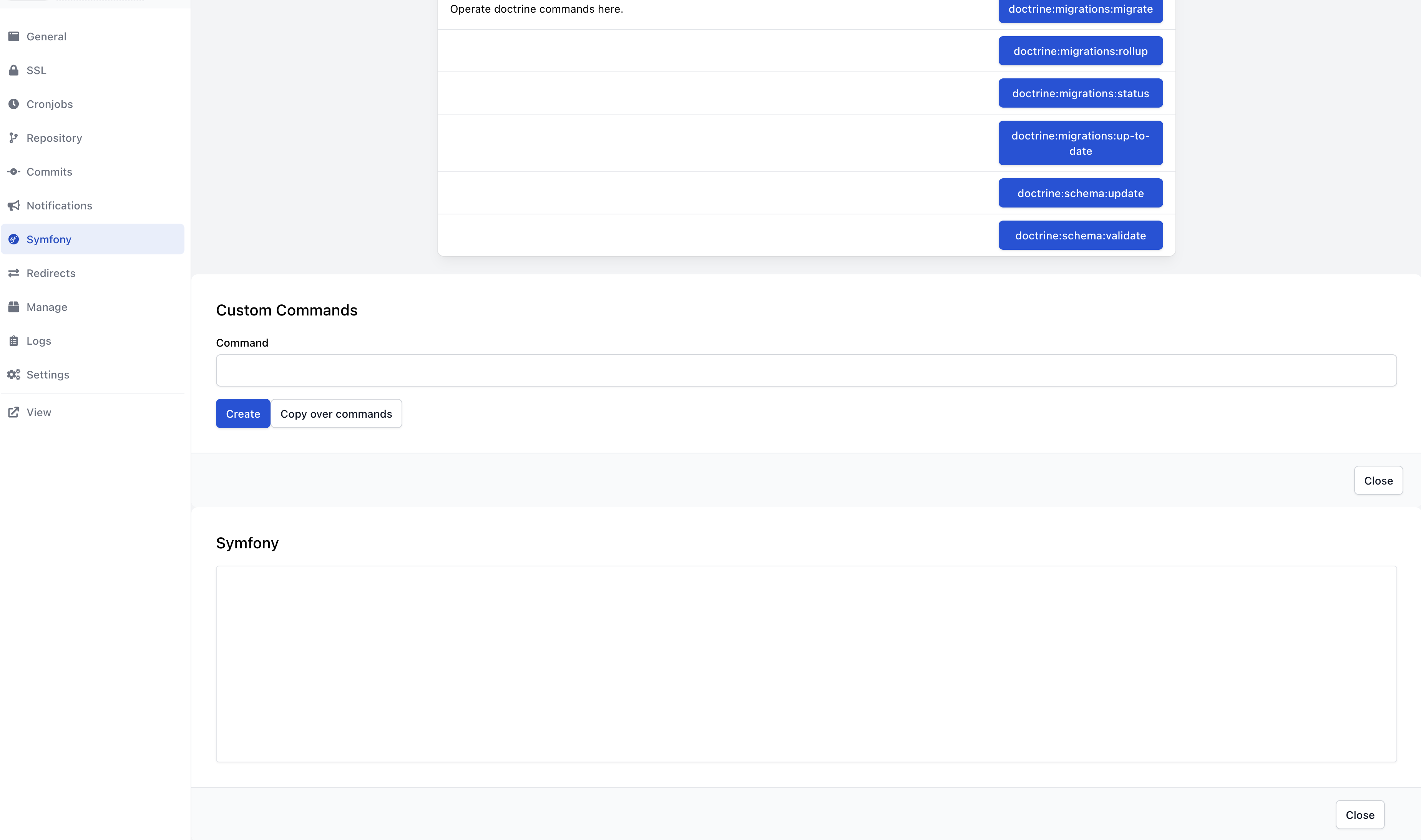Viewport: 1421px width, 840px height.
Task: Focus the Command input field
Action: (807, 371)
